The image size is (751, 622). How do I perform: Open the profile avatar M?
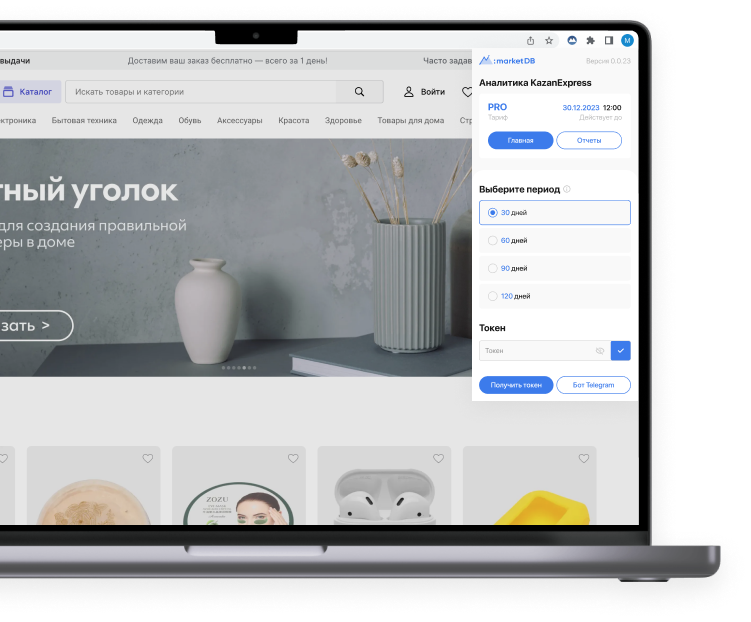[x=627, y=40]
